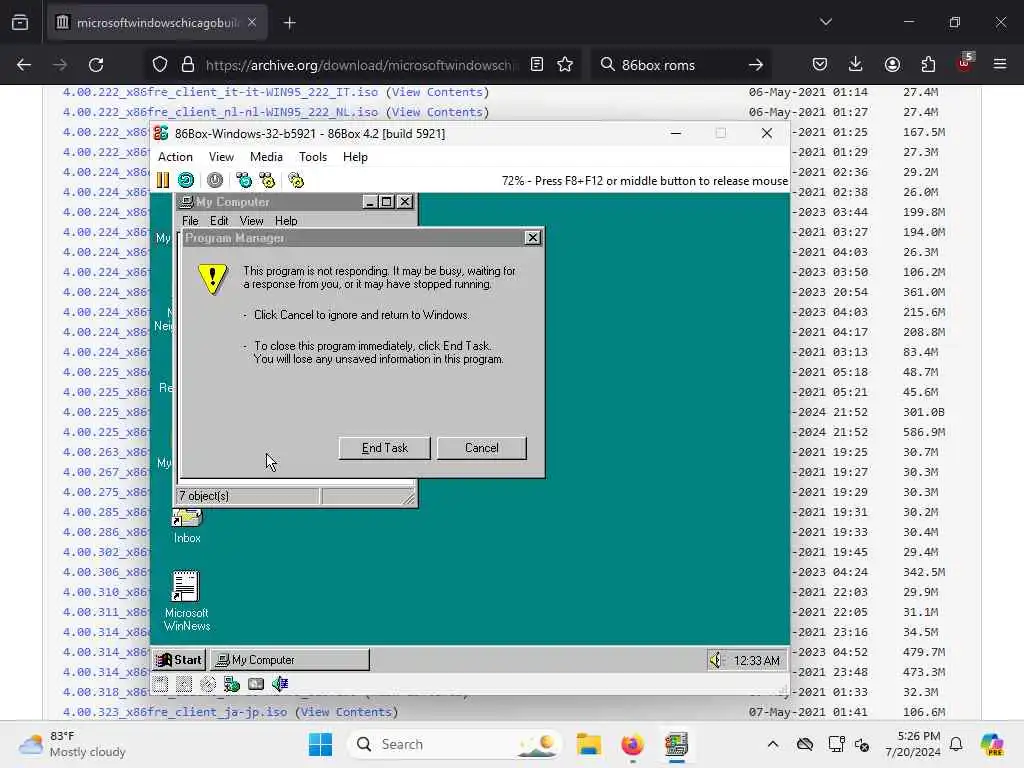Open My Computer View menu
The width and height of the screenshot is (1024, 768).
[x=251, y=221]
